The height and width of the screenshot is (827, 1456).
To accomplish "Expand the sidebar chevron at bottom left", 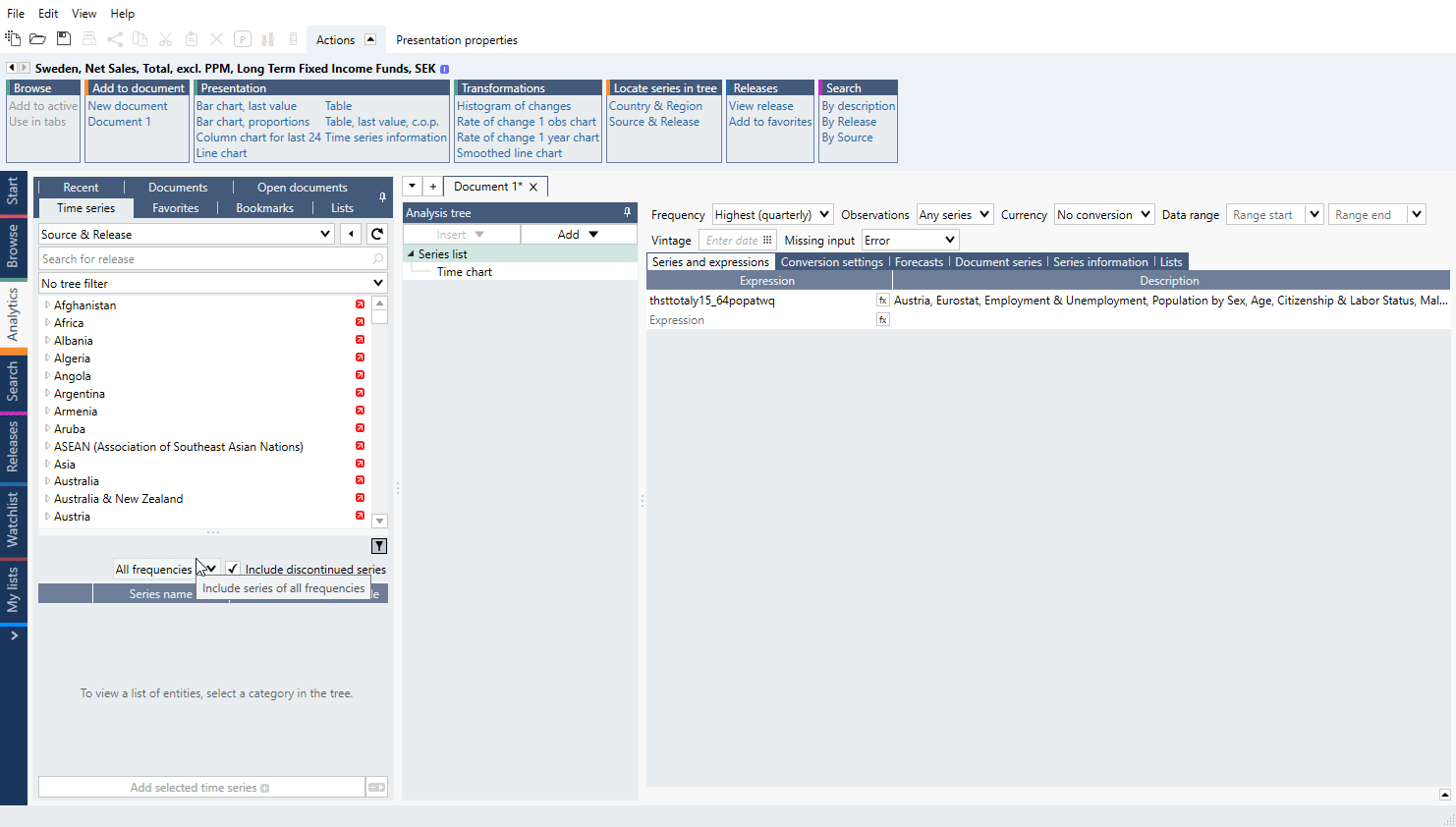I will pyautogui.click(x=14, y=635).
